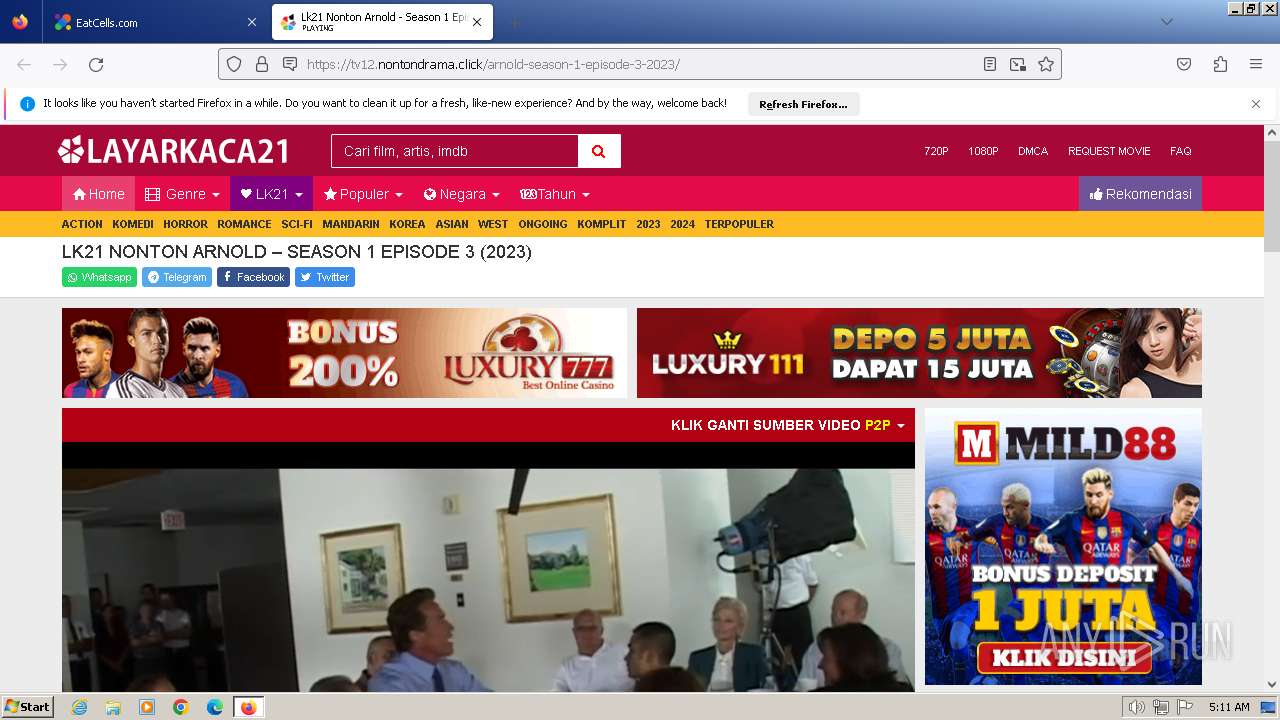The width and height of the screenshot is (1280, 720).
Task: Launch Chrome from the taskbar
Action: click(181, 707)
